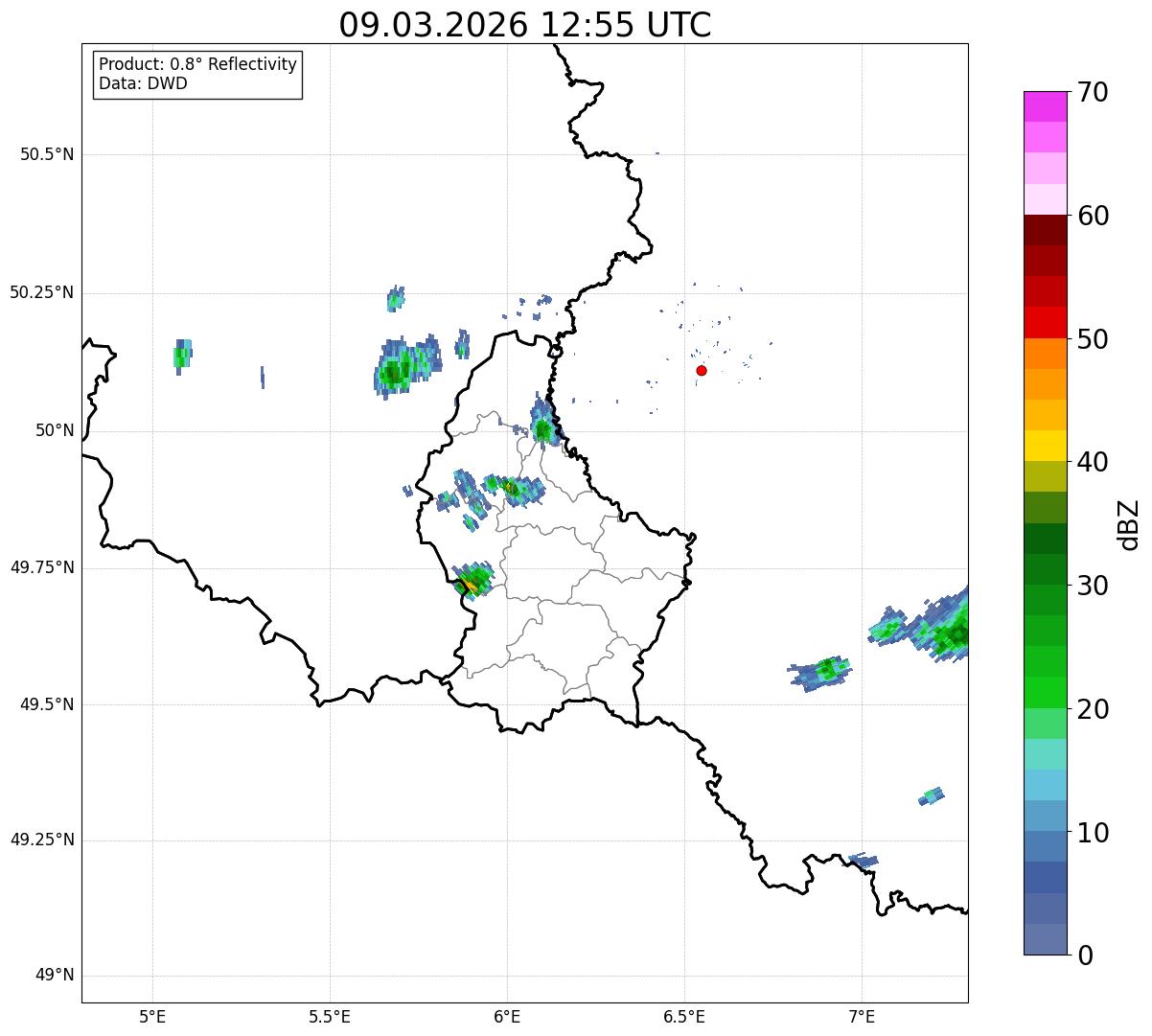Click the 6°E longitude tick label

pos(507,1016)
